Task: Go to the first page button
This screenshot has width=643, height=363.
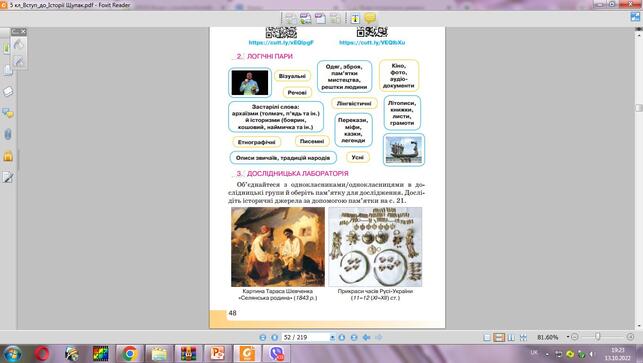Action: pos(263,337)
